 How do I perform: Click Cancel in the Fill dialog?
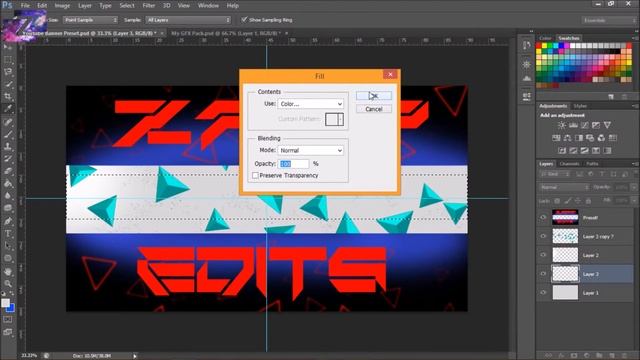click(374, 109)
